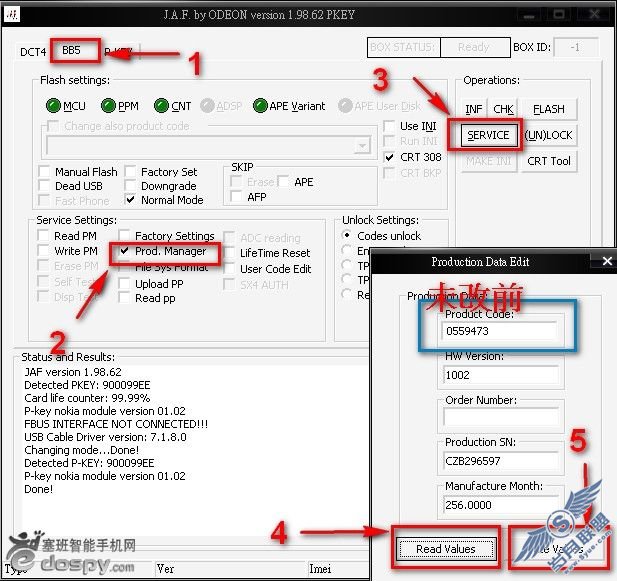This screenshot has height=581, width=617.
Task: Enable Factory Set checkbox
Action: [130, 172]
